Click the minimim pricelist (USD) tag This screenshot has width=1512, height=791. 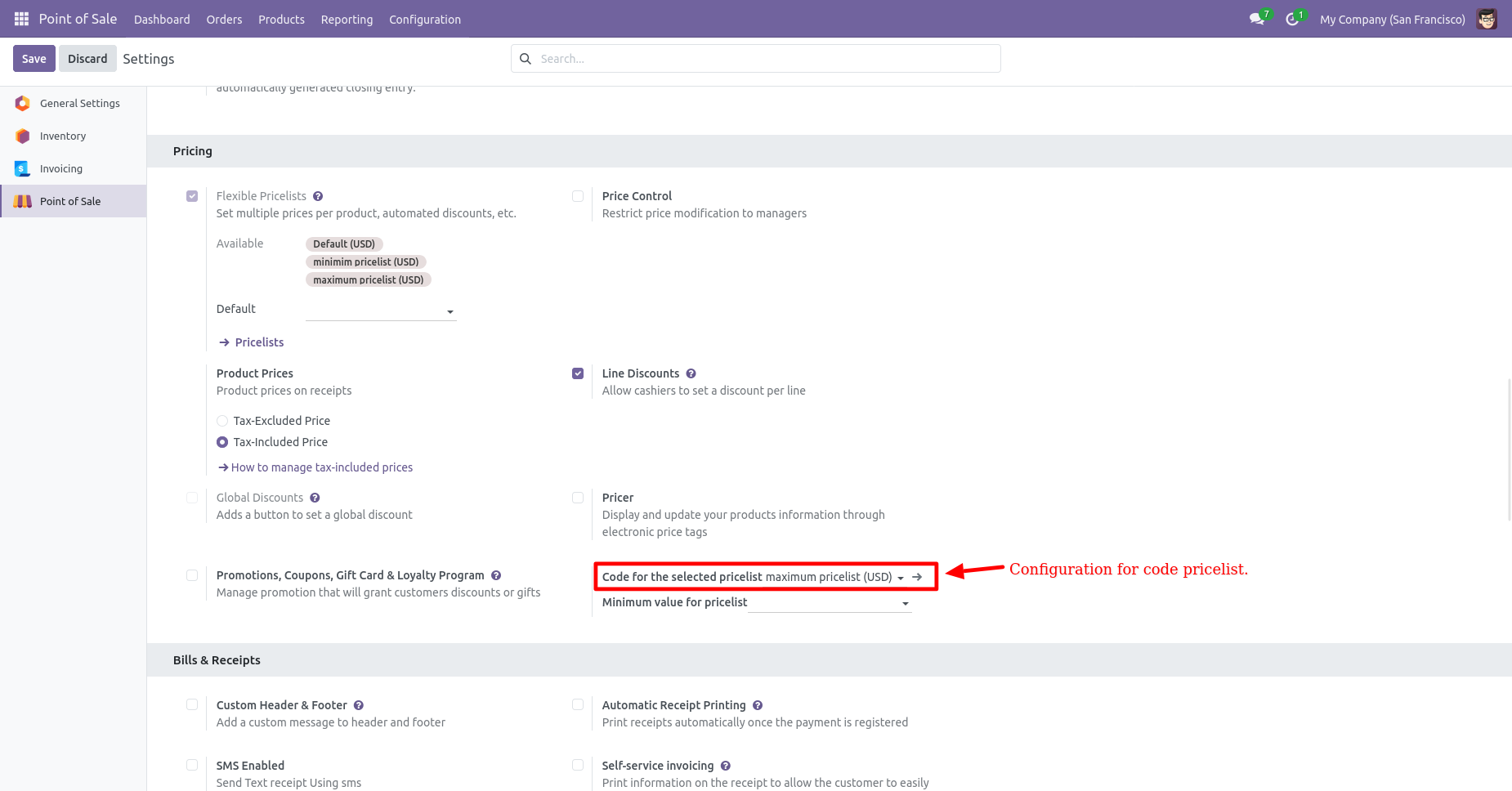(x=366, y=261)
